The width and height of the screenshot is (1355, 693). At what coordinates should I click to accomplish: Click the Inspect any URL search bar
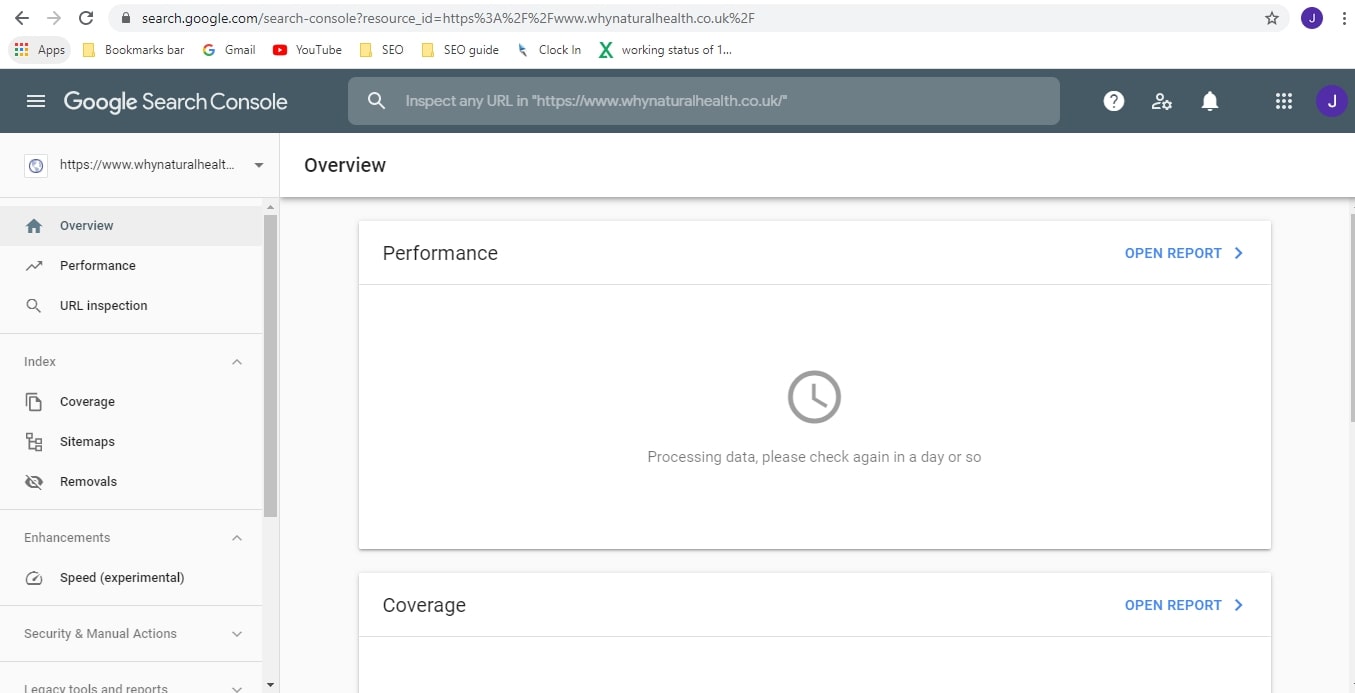[x=703, y=100]
